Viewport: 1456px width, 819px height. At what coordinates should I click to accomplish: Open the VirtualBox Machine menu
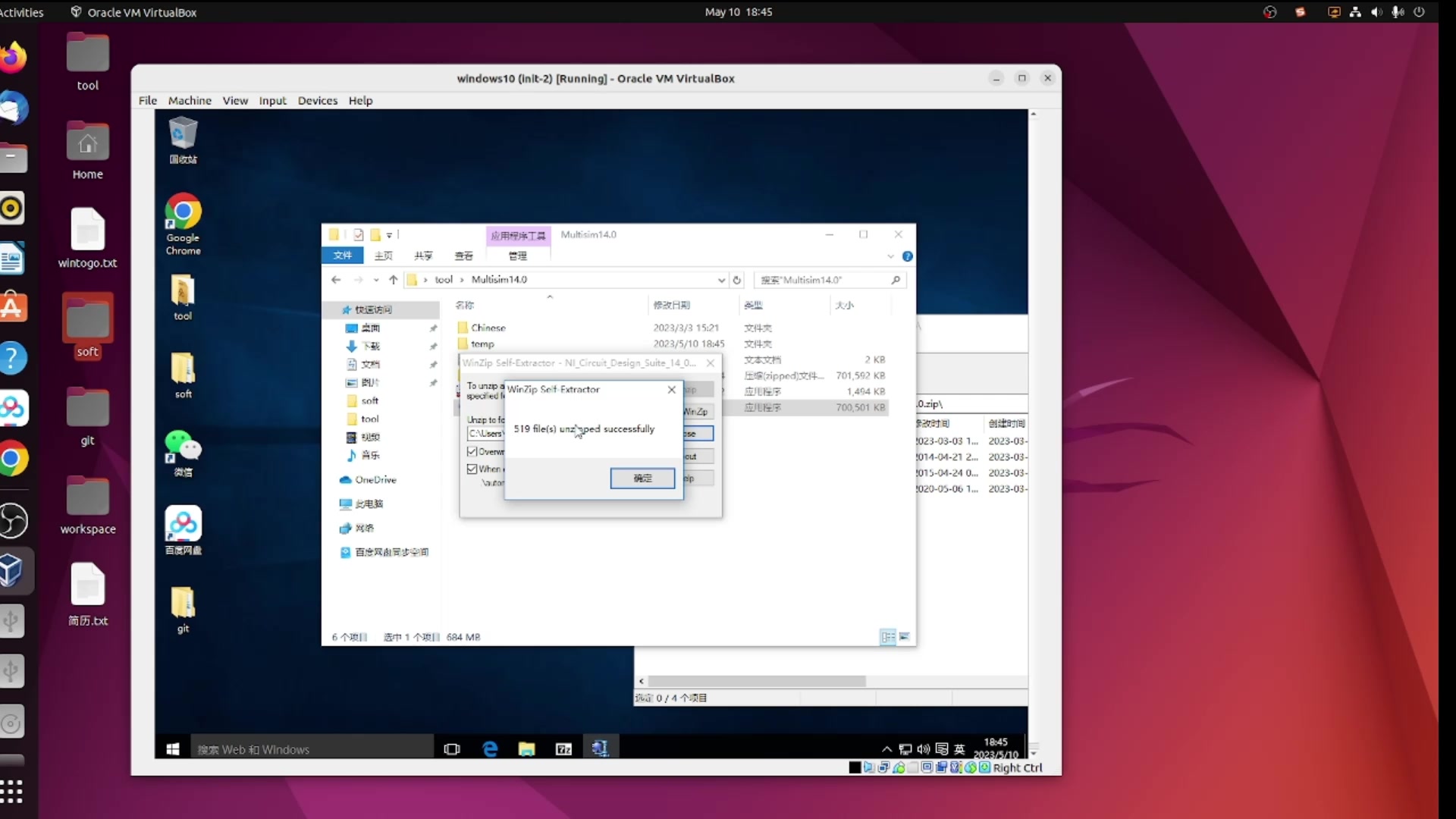(x=190, y=100)
